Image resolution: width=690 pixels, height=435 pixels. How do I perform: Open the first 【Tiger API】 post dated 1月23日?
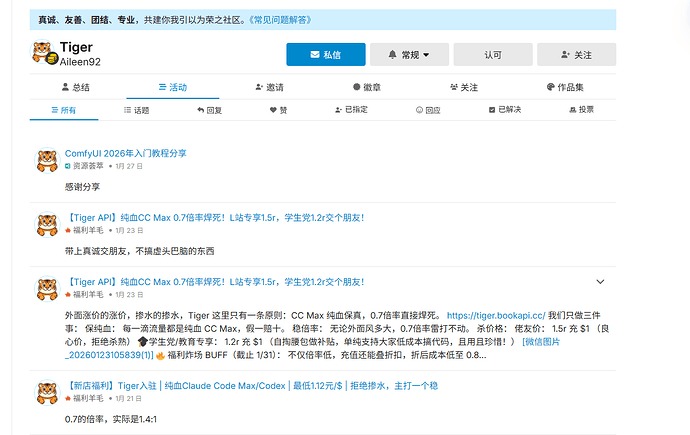coord(214,218)
